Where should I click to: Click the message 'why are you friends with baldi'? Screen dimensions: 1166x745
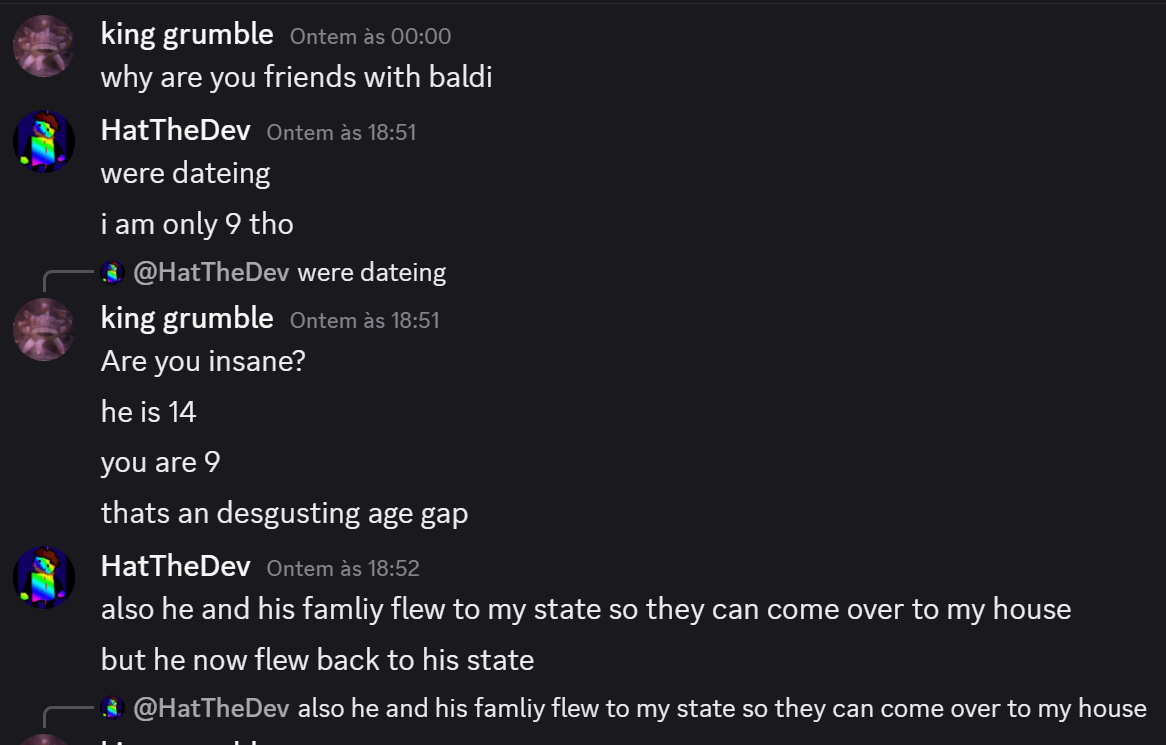(x=296, y=77)
